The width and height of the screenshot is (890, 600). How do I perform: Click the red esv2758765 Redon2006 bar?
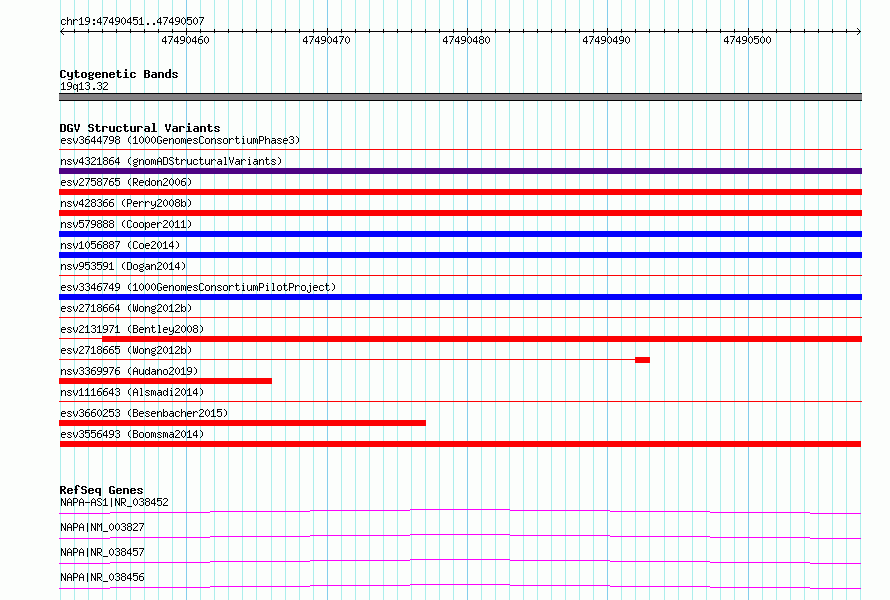(x=460, y=192)
